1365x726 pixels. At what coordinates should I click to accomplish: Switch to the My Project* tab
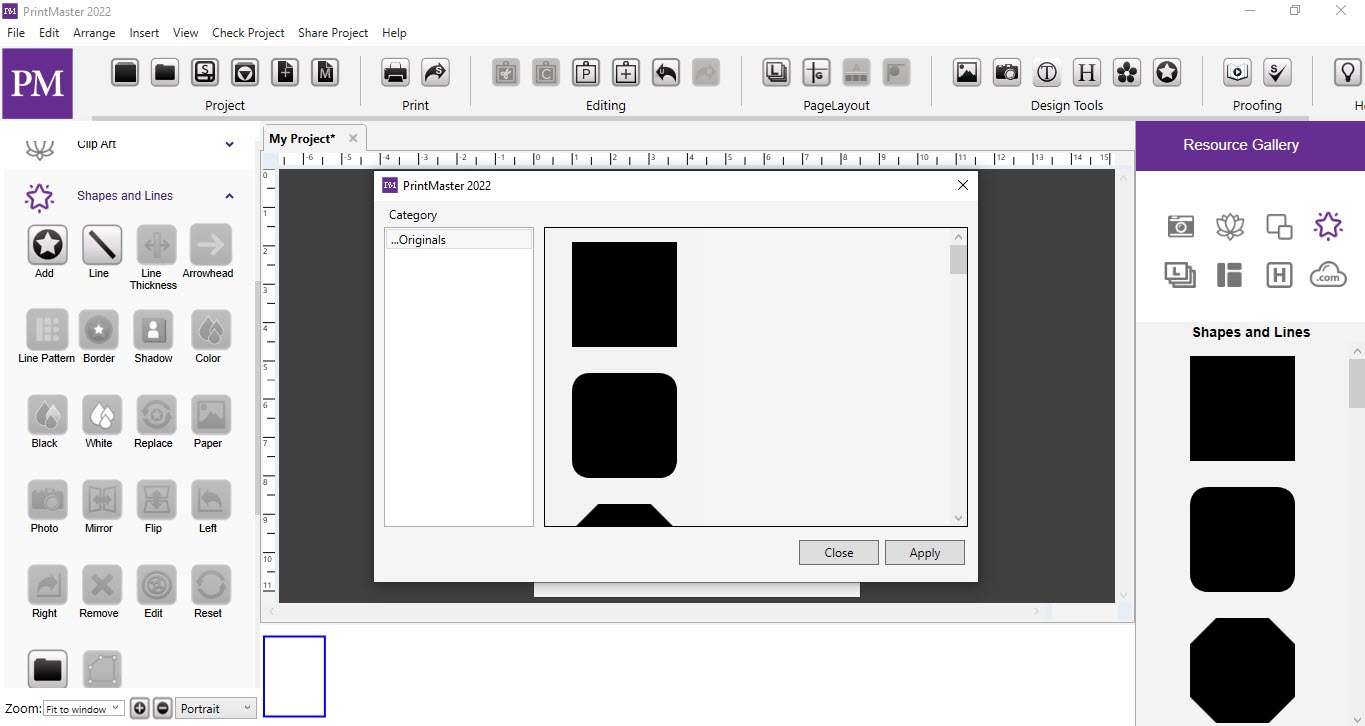pos(302,138)
